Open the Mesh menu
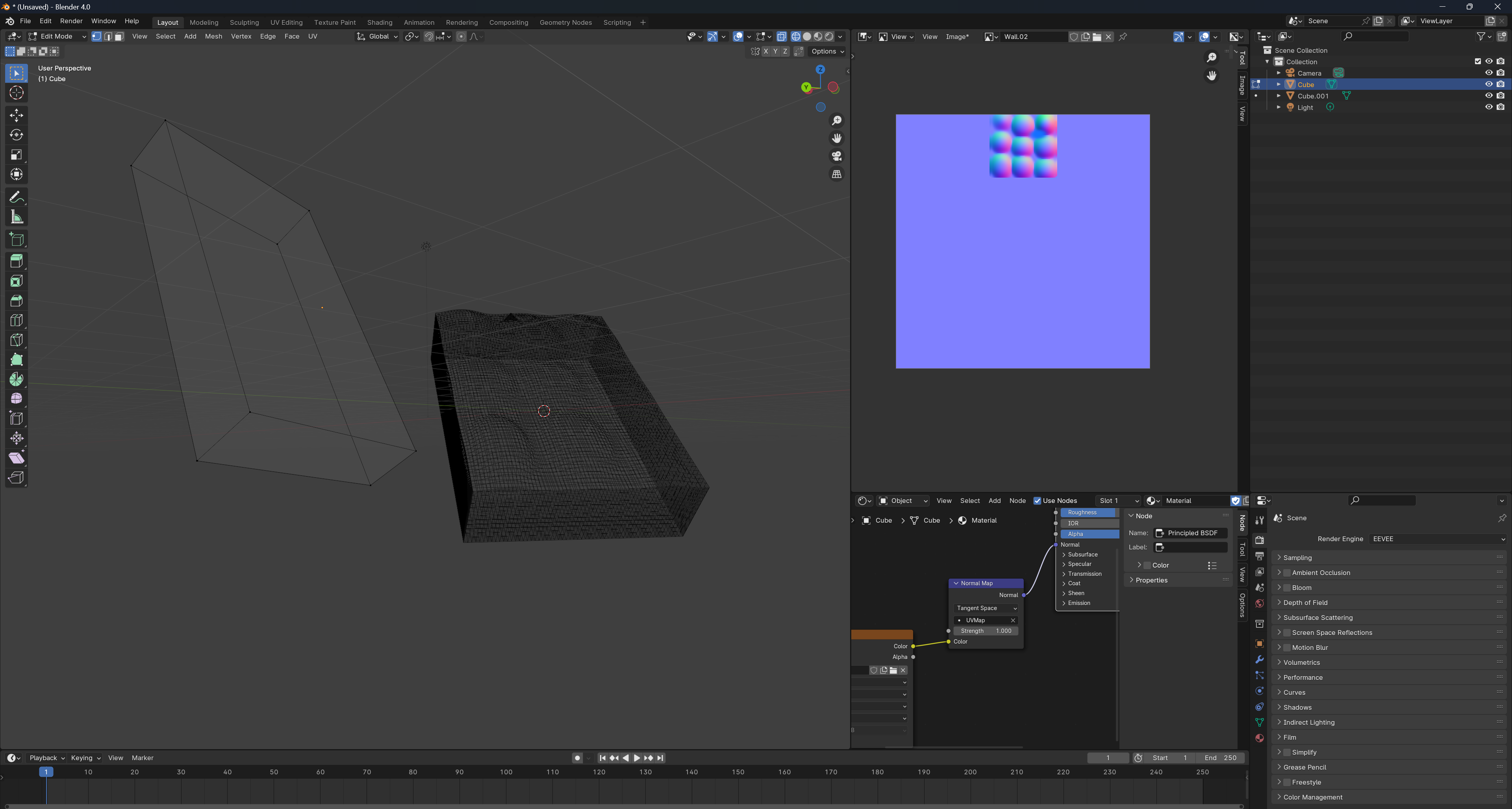The width and height of the screenshot is (1512, 809). [x=213, y=36]
